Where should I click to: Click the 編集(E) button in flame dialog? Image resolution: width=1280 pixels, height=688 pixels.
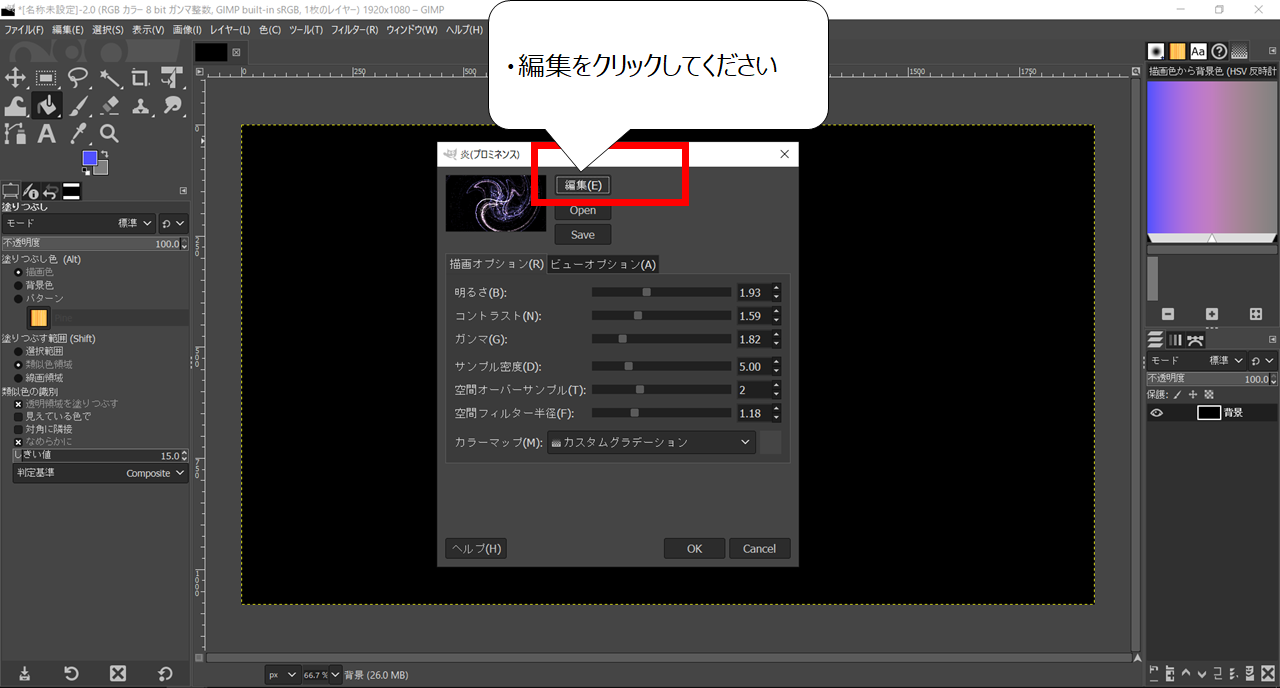[583, 185]
